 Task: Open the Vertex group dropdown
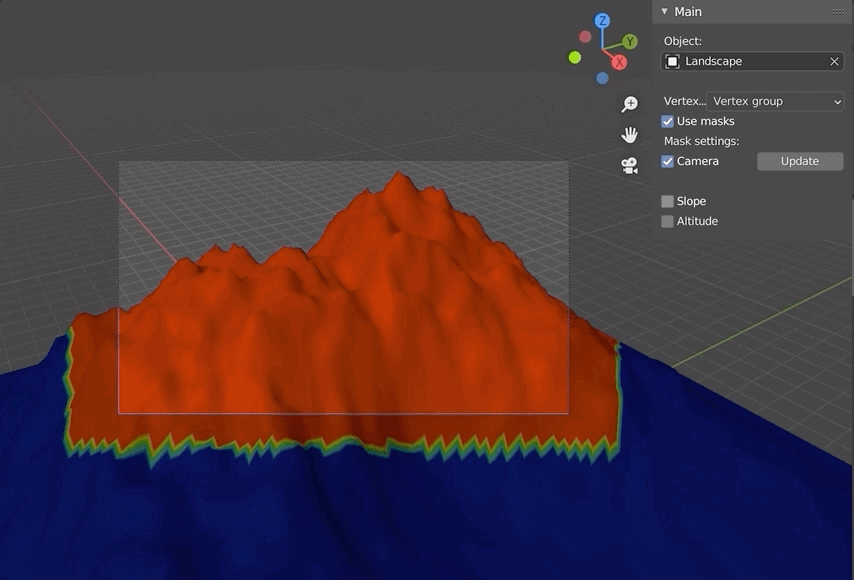776,101
